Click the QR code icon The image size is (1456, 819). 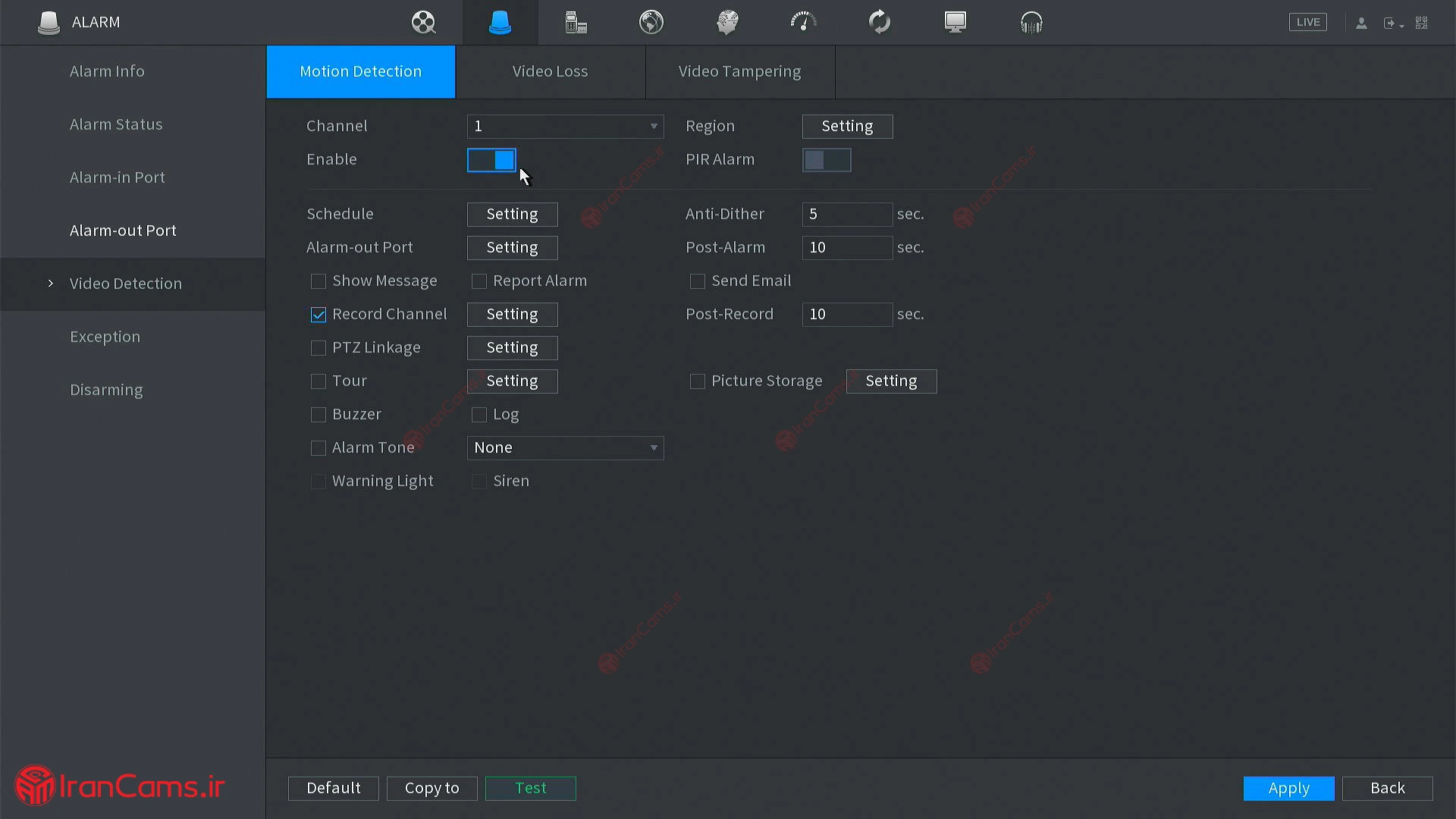pyautogui.click(x=1422, y=23)
